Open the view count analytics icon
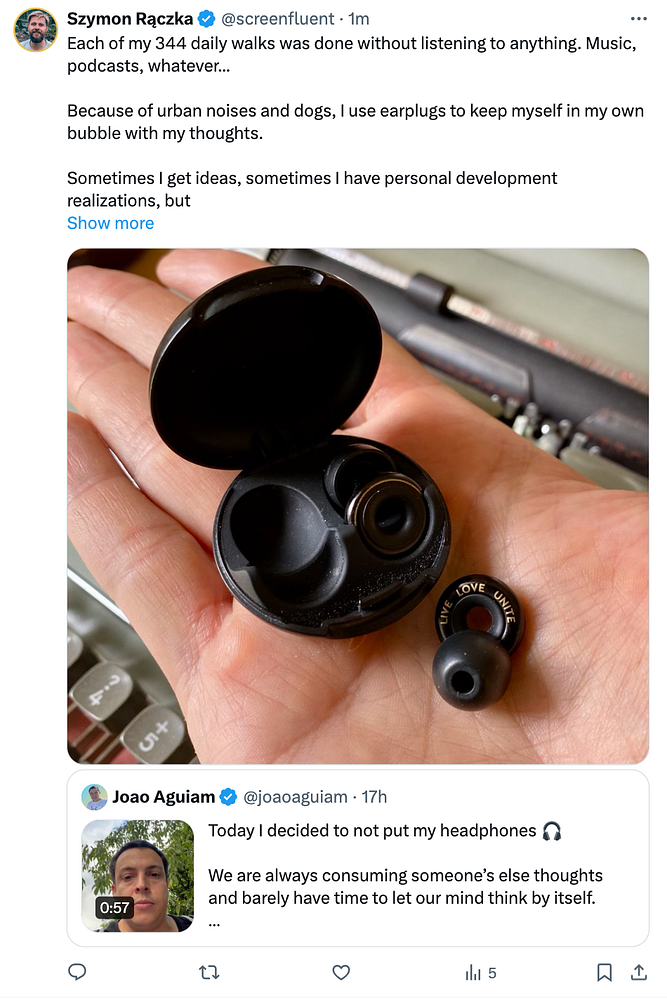 (481, 973)
